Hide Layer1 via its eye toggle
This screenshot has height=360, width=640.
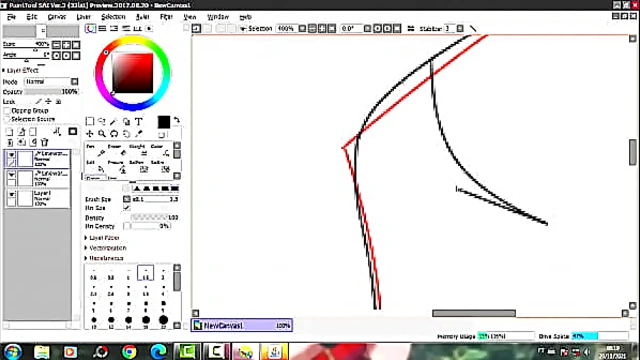coord(11,194)
